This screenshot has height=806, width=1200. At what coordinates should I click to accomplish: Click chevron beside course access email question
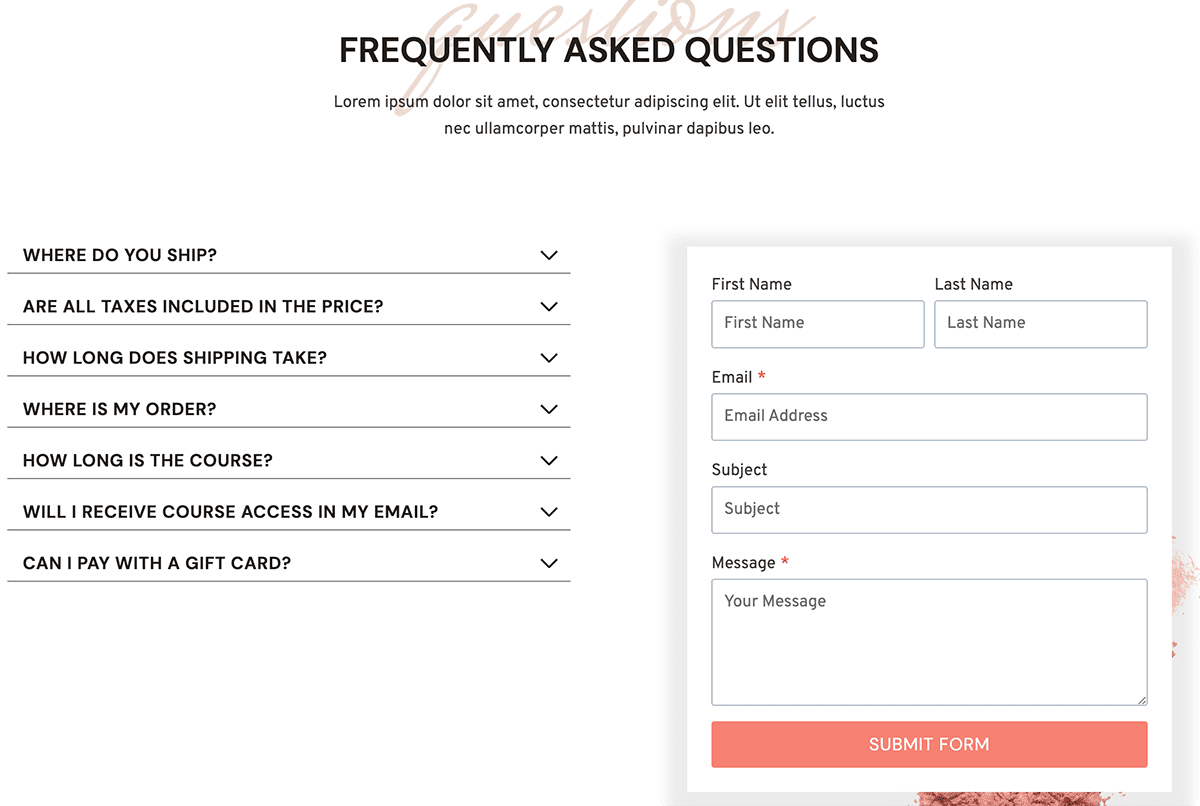pyautogui.click(x=548, y=512)
